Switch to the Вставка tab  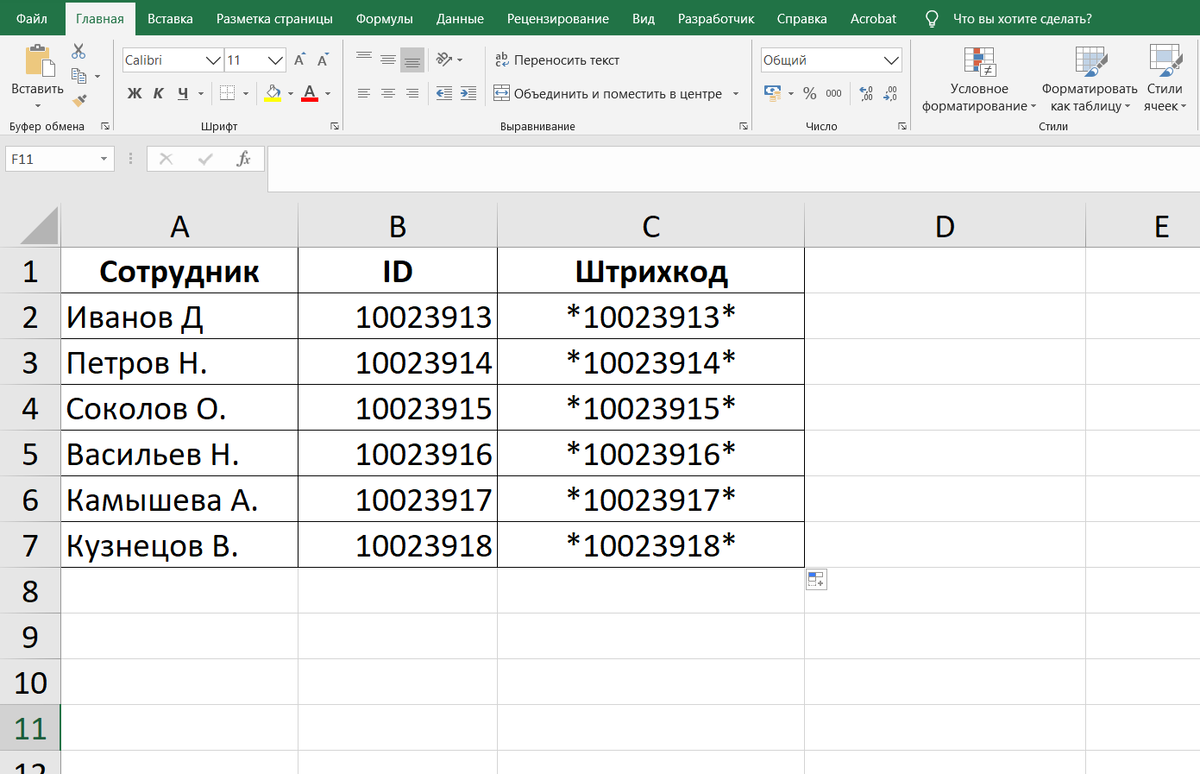point(170,19)
